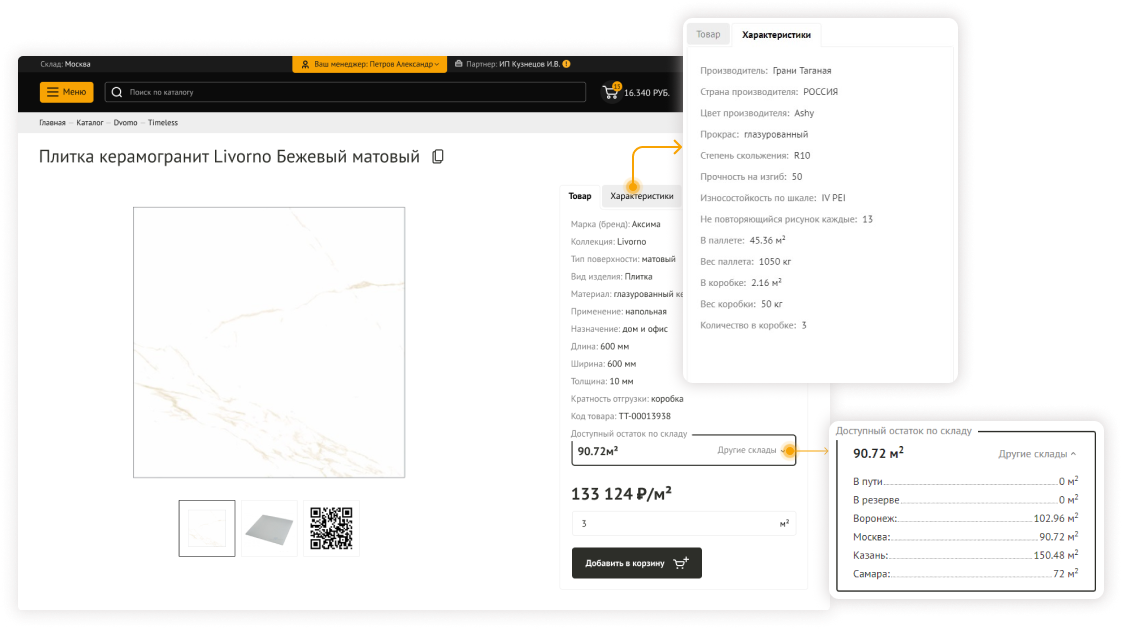Image resolution: width=1122 pixels, height=629 pixels.
Task: Click the partner info warning icon
Action: pyautogui.click(x=567, y=64)
